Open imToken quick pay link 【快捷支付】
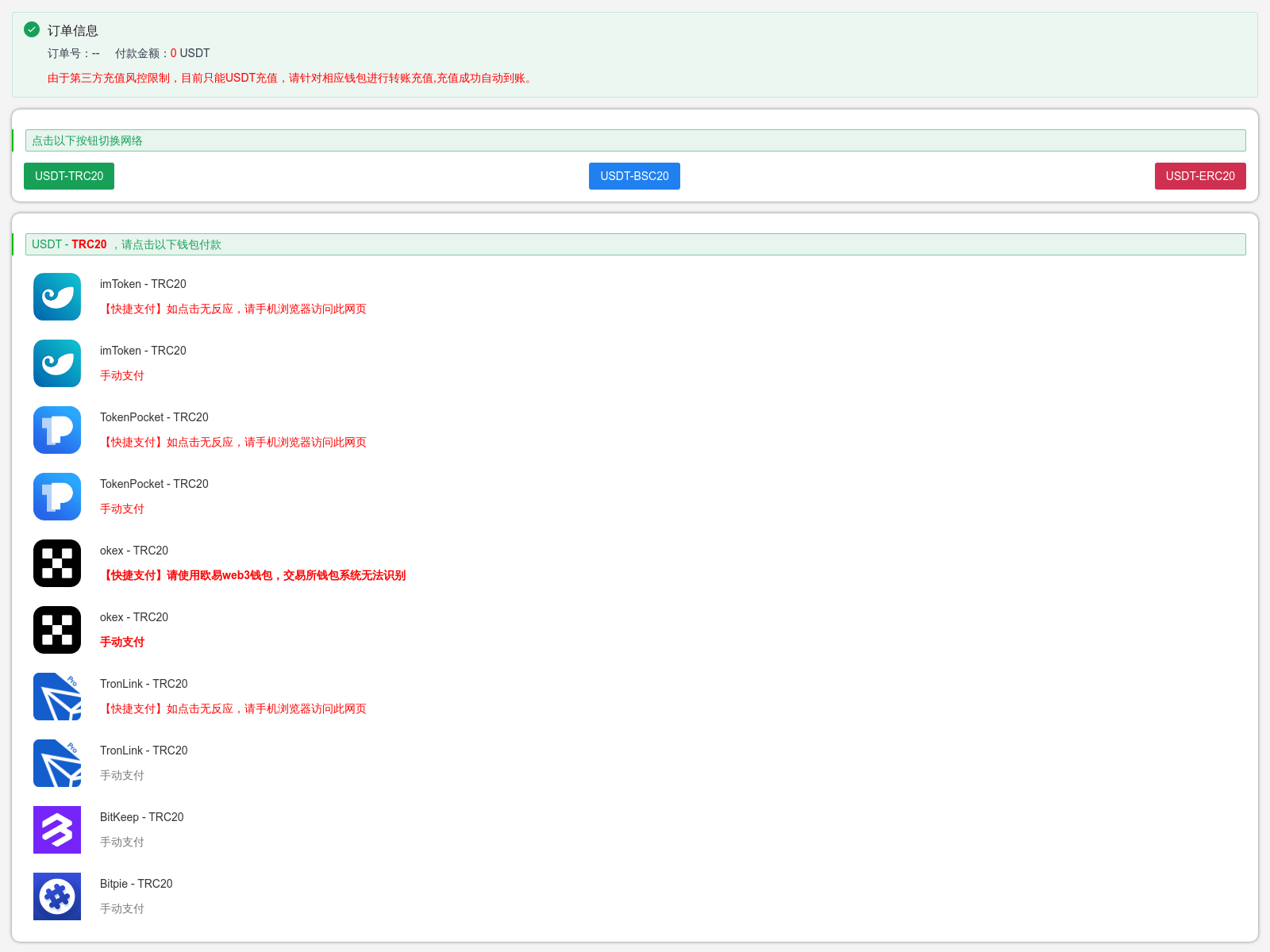 click(233, 309)
